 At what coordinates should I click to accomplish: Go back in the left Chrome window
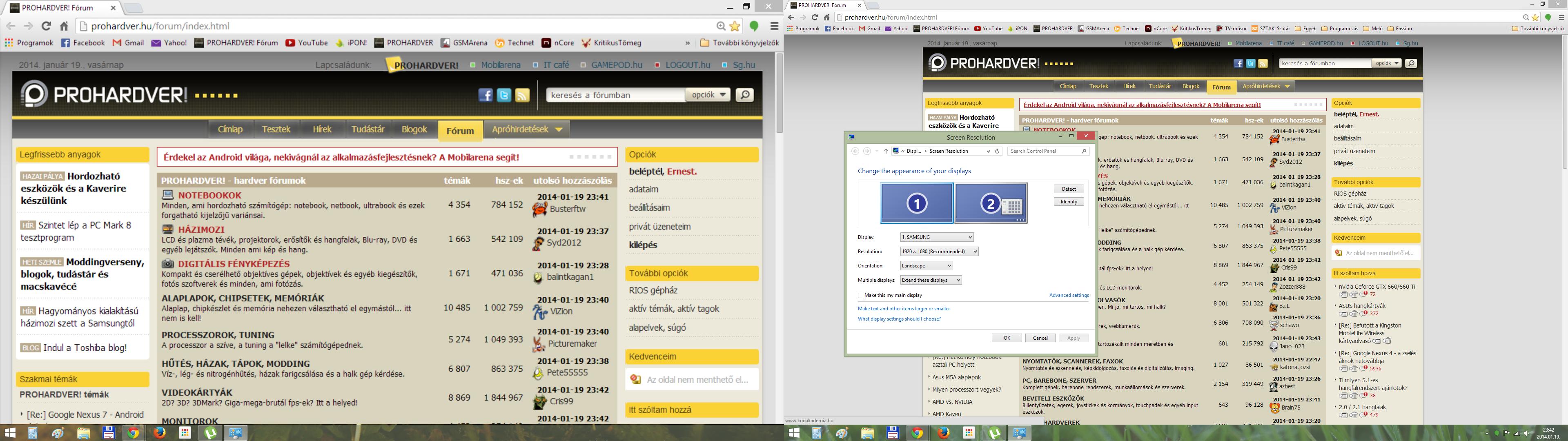(x=11, y=26)
